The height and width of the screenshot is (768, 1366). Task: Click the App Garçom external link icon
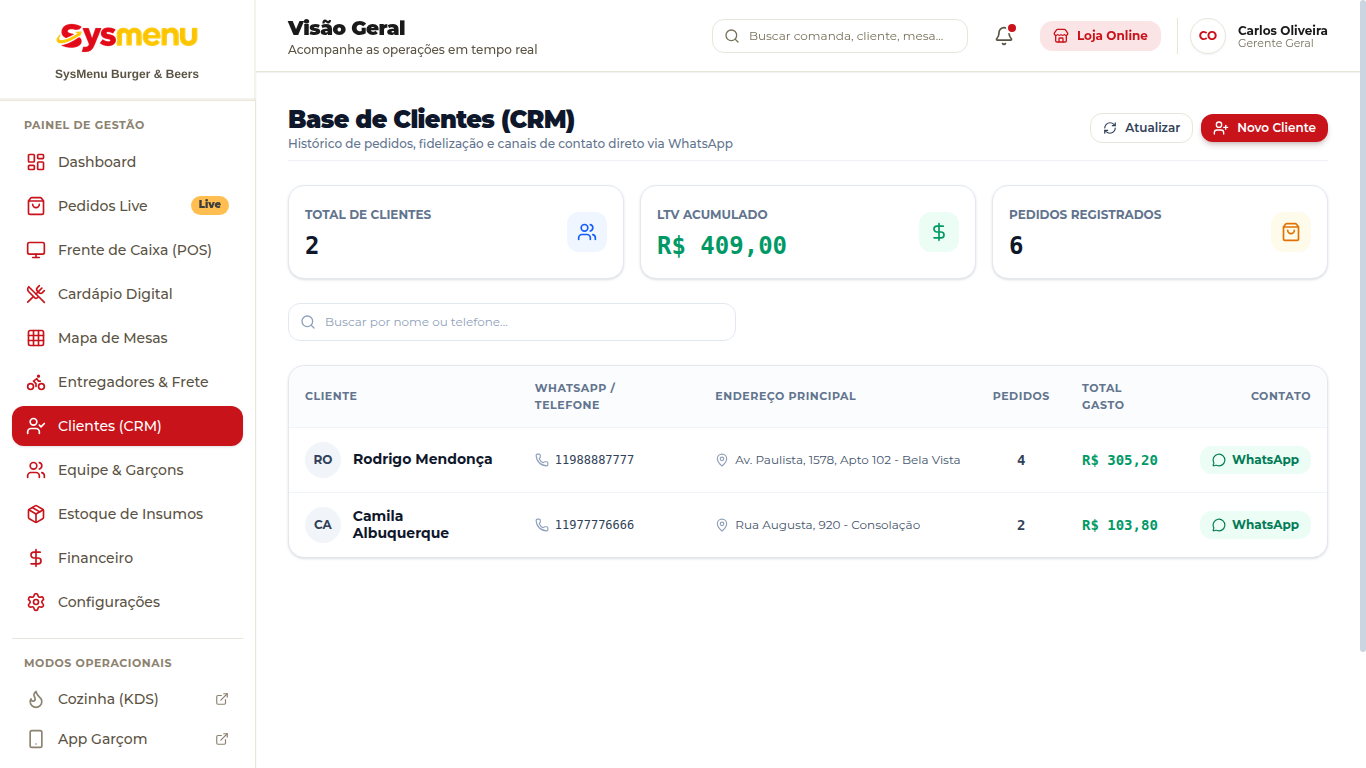click(x=222, y=739)
